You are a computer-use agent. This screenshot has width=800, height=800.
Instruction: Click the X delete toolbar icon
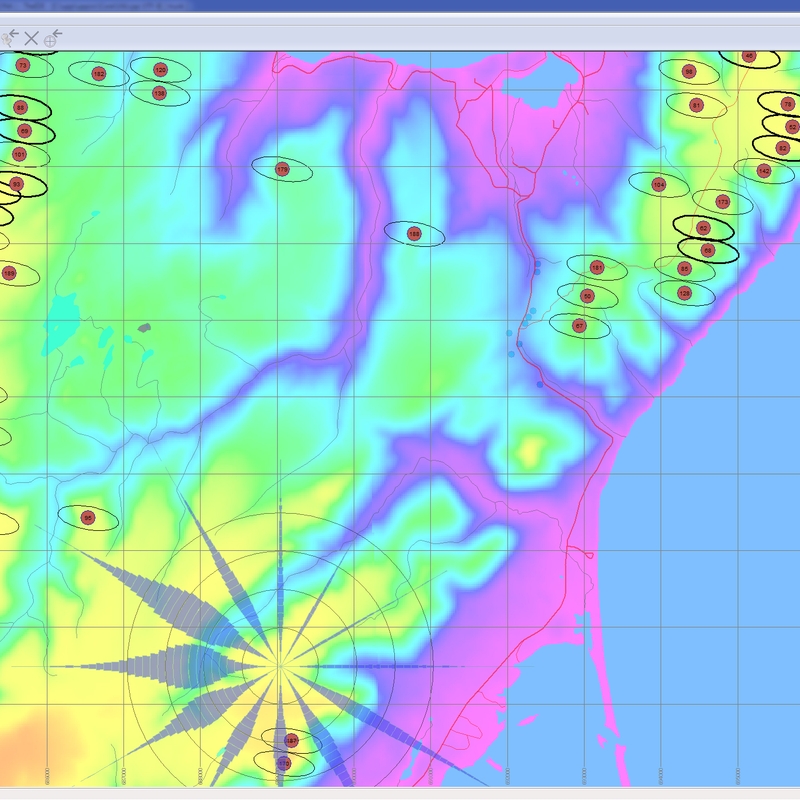click(31, 38)
